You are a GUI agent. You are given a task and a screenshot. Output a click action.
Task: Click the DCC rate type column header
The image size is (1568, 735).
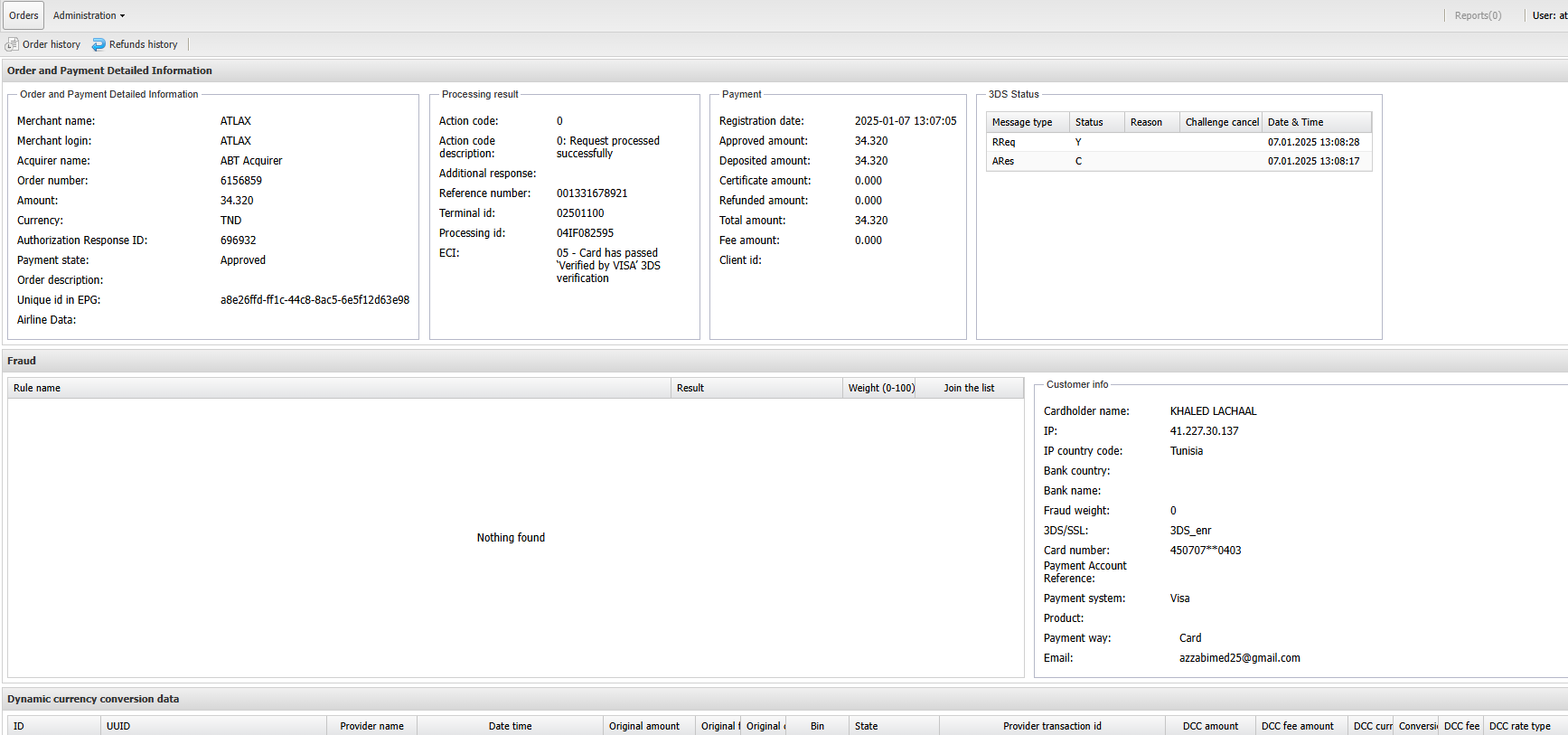coord(1520,726)
